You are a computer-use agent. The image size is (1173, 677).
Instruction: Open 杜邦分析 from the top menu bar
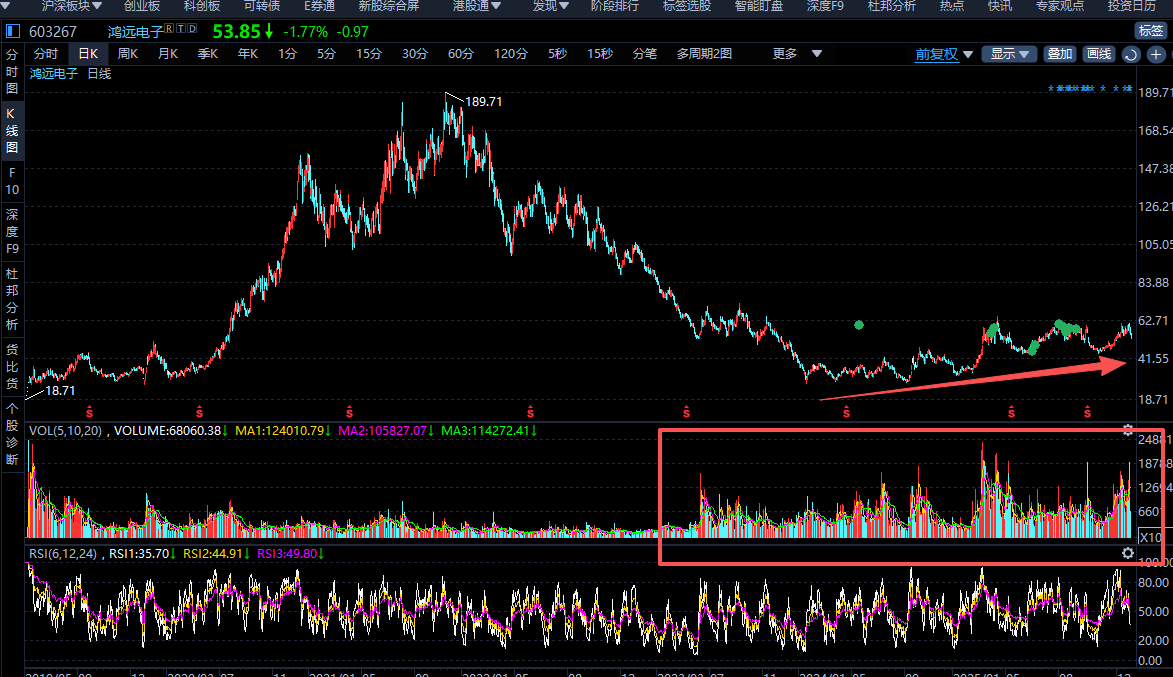click(892, 6)
